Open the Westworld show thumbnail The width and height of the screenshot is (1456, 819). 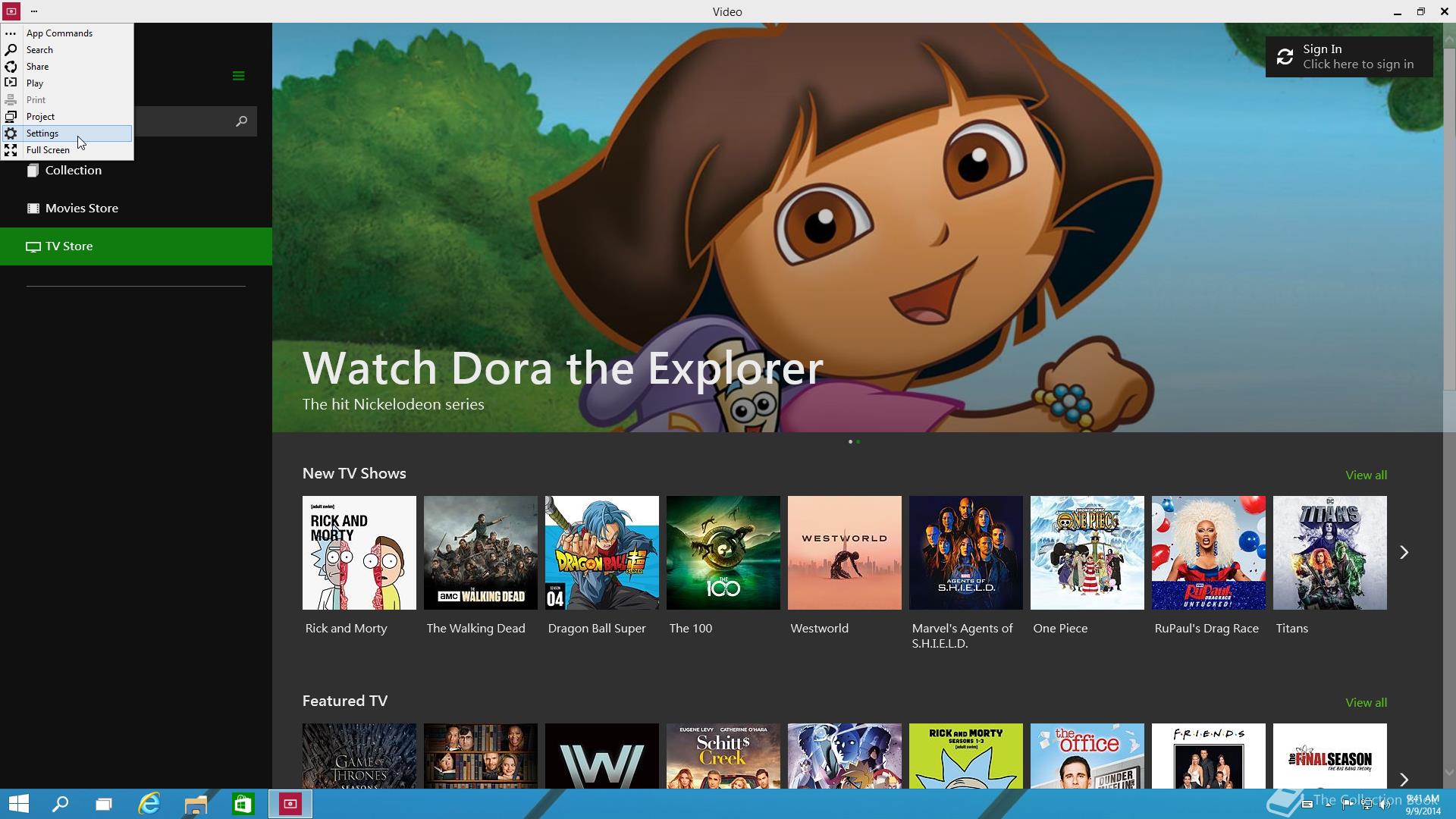click(x=844, y=553)
